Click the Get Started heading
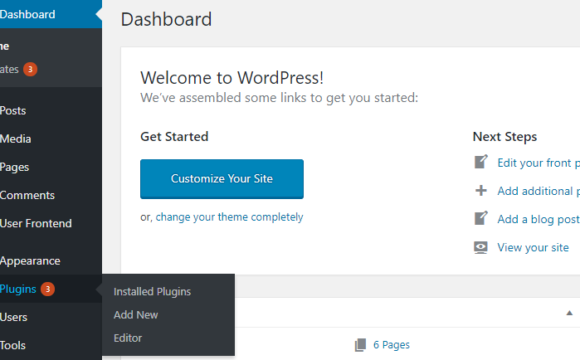580x360 pixels. 174,137
